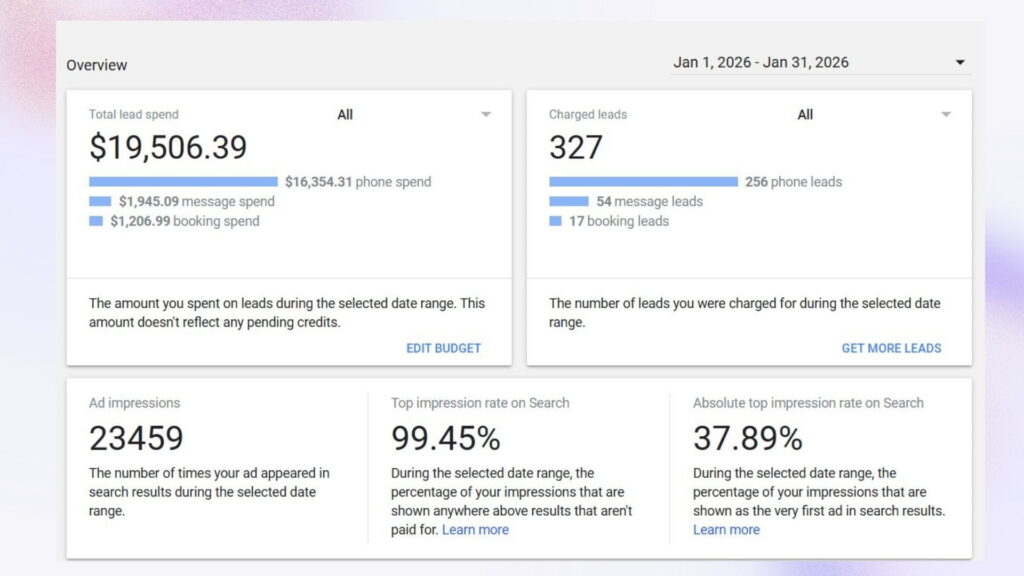Open Learn more under Absolute top impression rate
1024x576 pixels.
click(727, 529)
